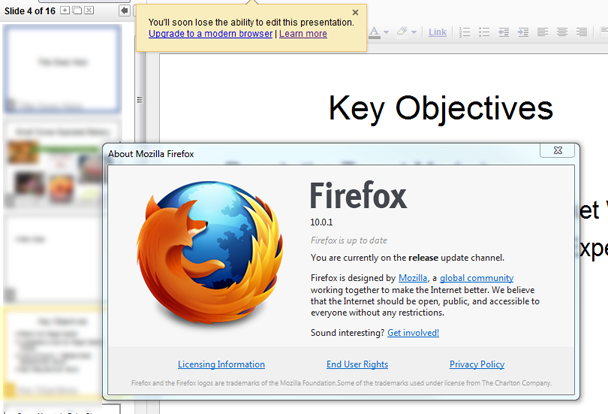The image size is (608, 414).
Task: Click the sidebar splitter grip handle
Action: (x=140, y=100)
